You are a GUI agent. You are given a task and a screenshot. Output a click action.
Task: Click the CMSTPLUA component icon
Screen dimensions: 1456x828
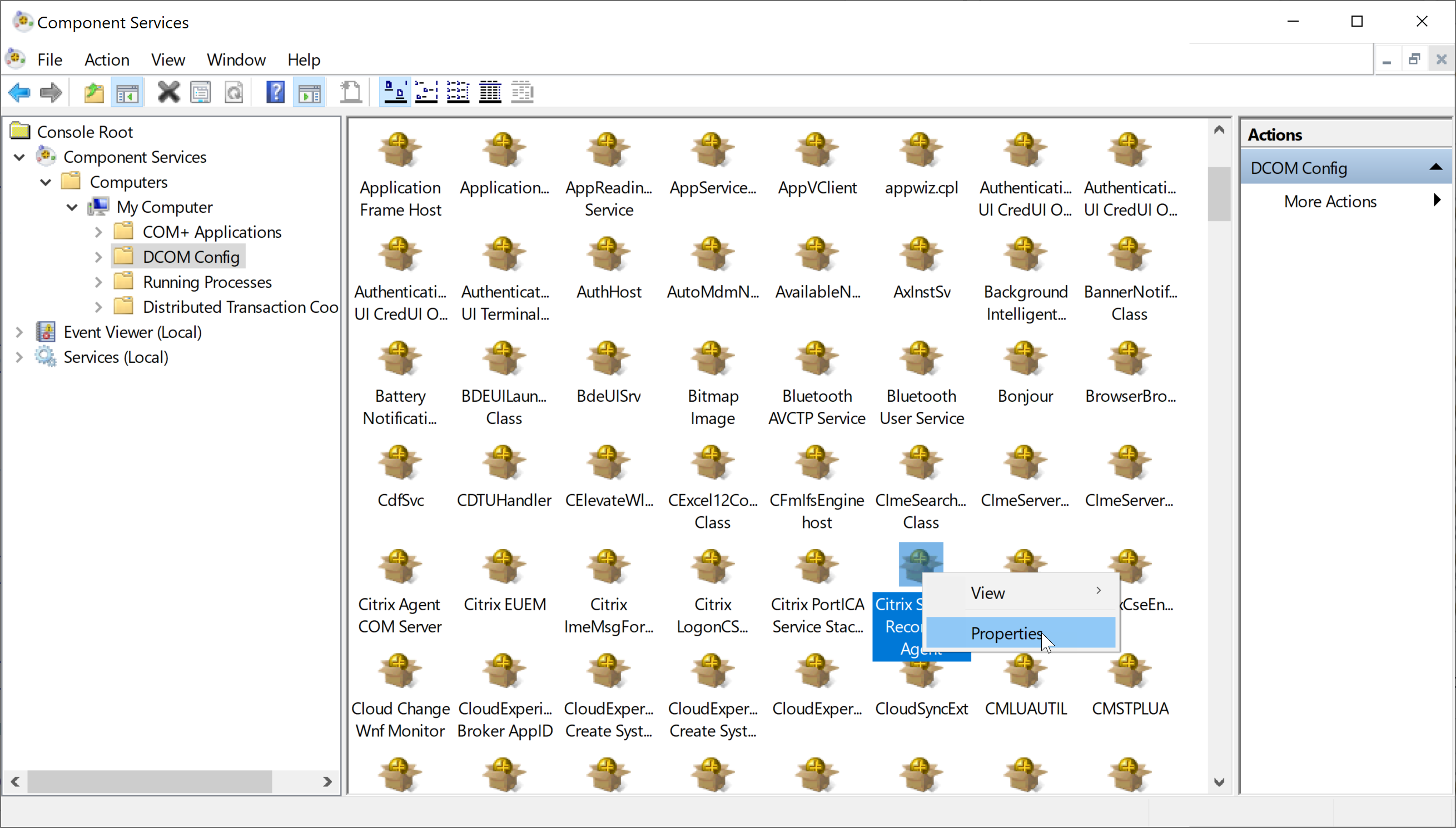pos(1129,673)
